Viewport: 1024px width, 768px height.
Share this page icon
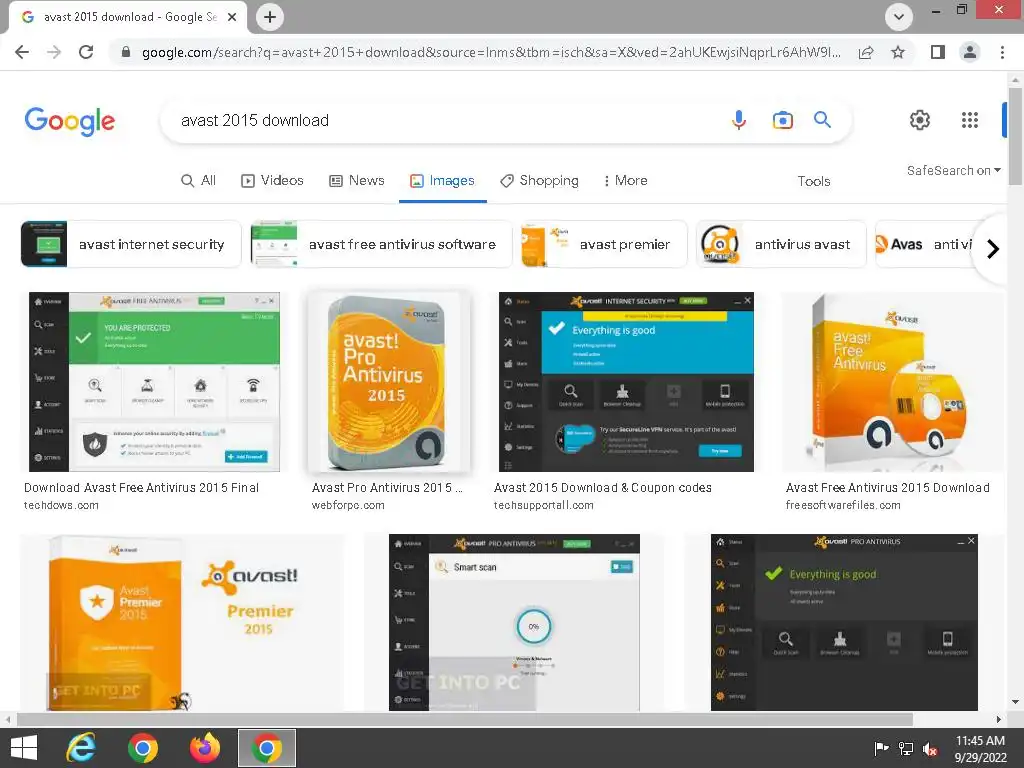[x=866, y=52]
